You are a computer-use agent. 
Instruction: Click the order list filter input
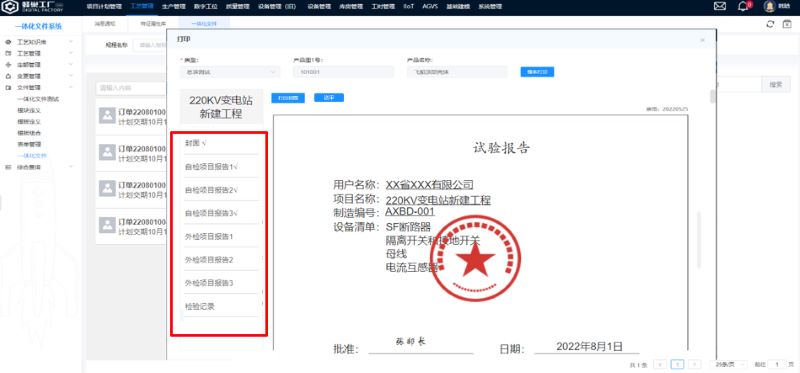click(x=131, y=88)
